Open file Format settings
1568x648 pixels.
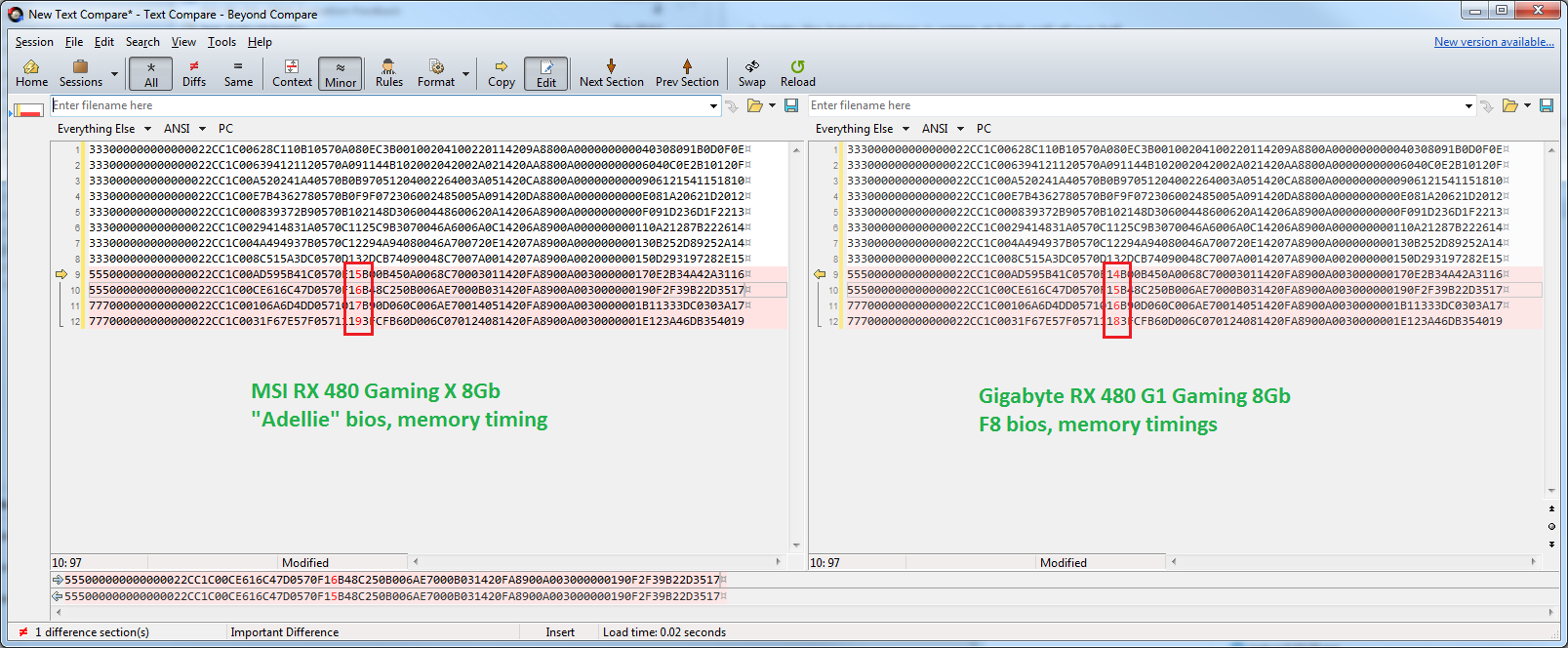436,73
